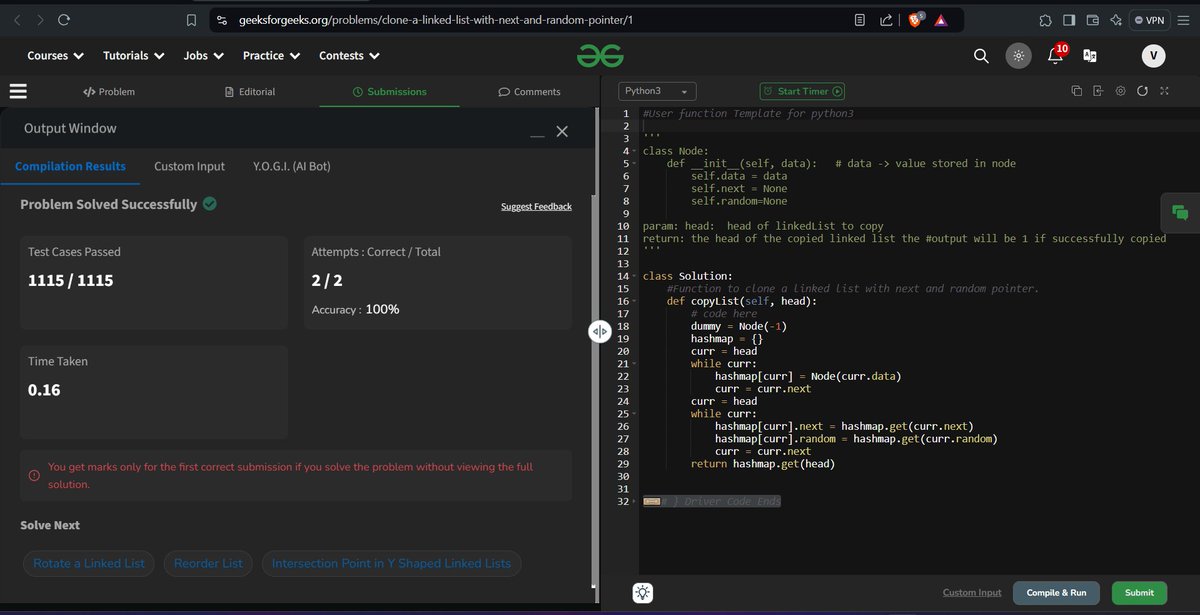
Task: Expand the Jobs dropdown menu
Action: pos(202,56)
